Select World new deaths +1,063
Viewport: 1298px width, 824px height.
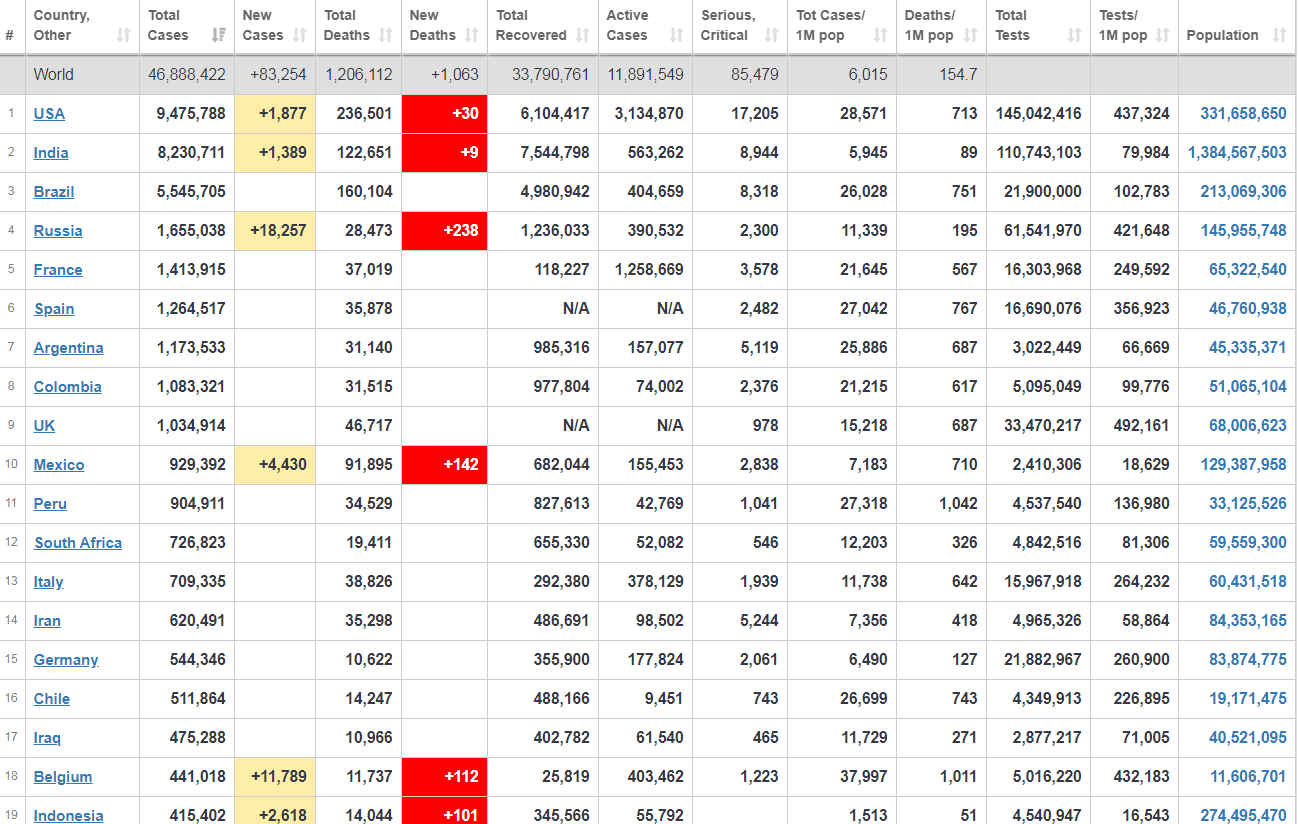[454, 75]
